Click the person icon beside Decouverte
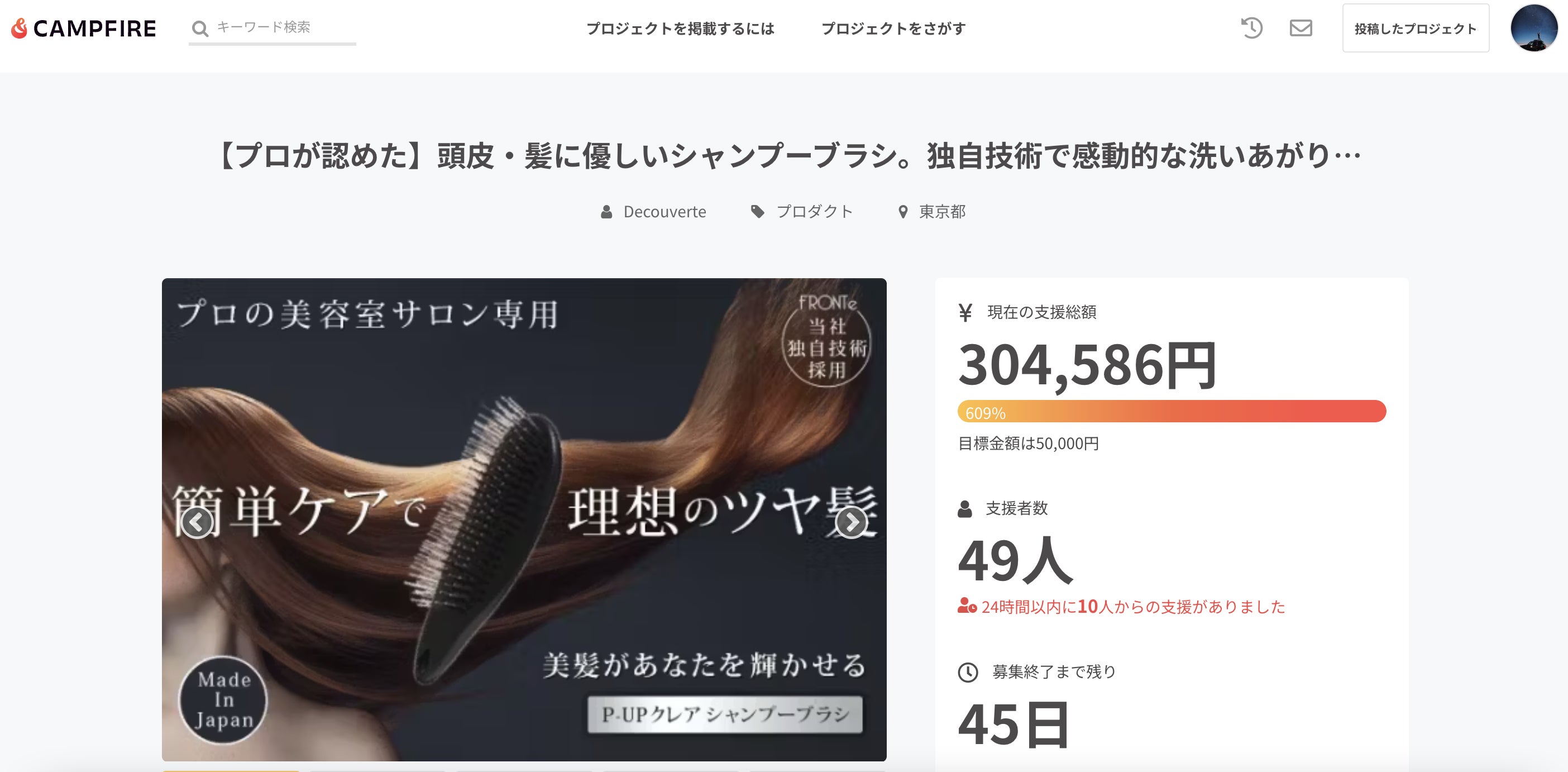This screenshot has height=772, width=1568. [x=606, y=212]
